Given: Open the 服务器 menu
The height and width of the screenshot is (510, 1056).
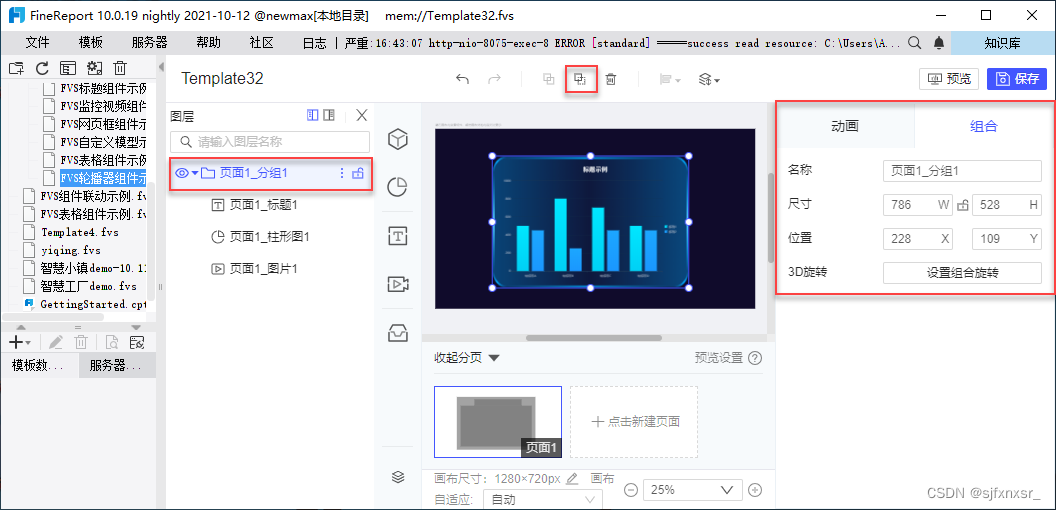Looking at the screenshot, I should tap(150, 43).
